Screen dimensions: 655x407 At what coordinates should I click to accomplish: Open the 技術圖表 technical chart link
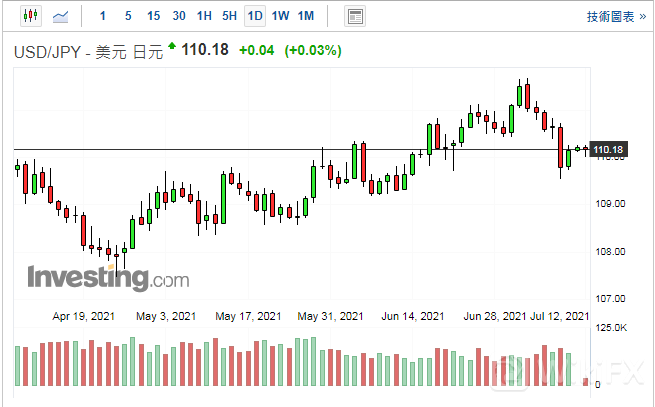(611, 16)
